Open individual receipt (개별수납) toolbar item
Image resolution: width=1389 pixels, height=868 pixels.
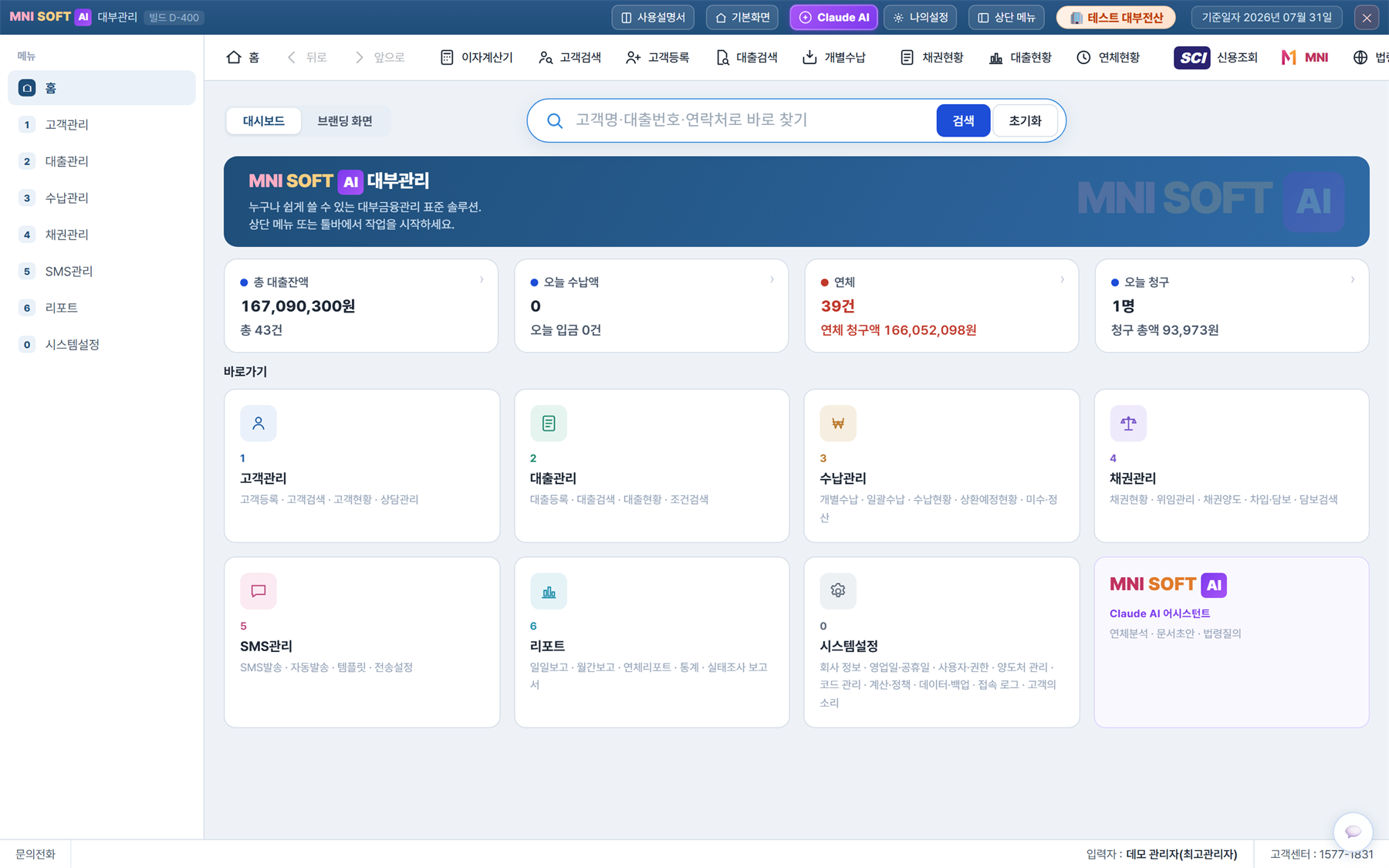click(x=834, y=57)
